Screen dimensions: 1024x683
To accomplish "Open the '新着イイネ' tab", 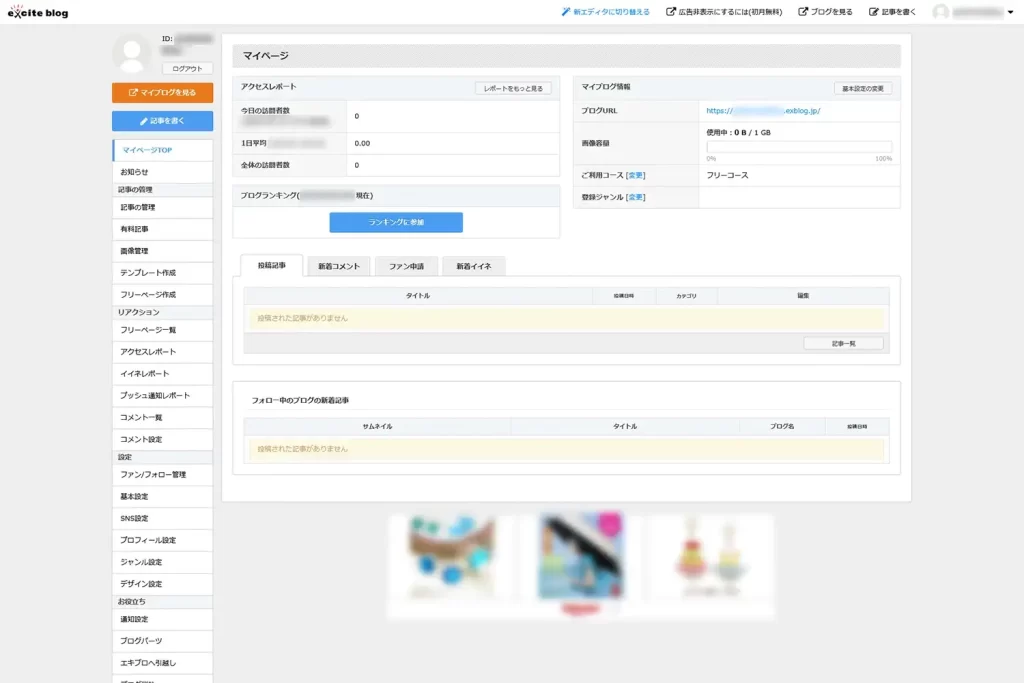I will tap(473, 266).
